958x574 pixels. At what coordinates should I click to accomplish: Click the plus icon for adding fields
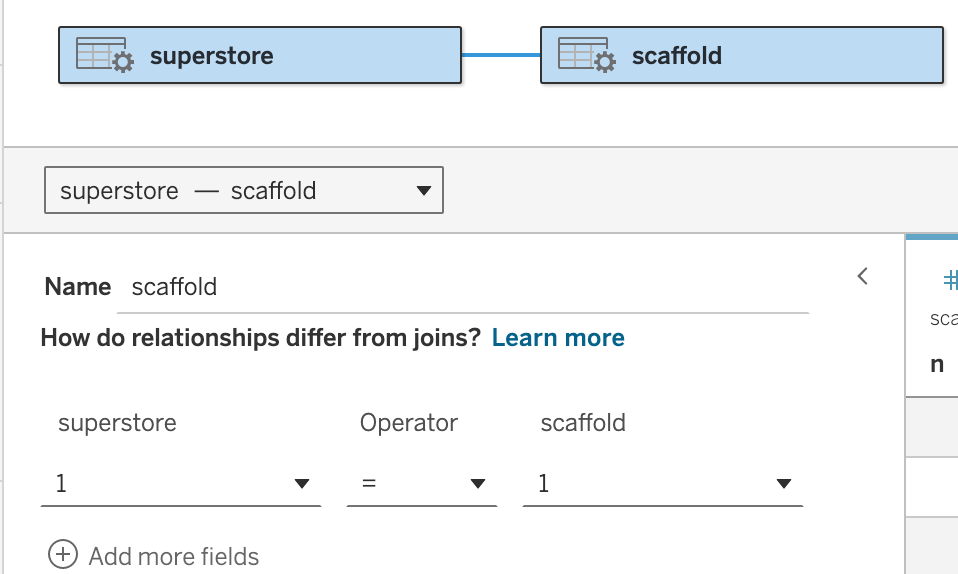[x=63, y=555]
